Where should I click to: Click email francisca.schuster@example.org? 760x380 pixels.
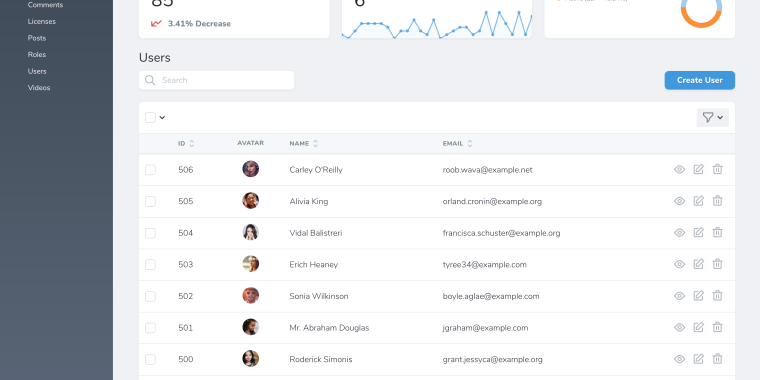[501, 233]
